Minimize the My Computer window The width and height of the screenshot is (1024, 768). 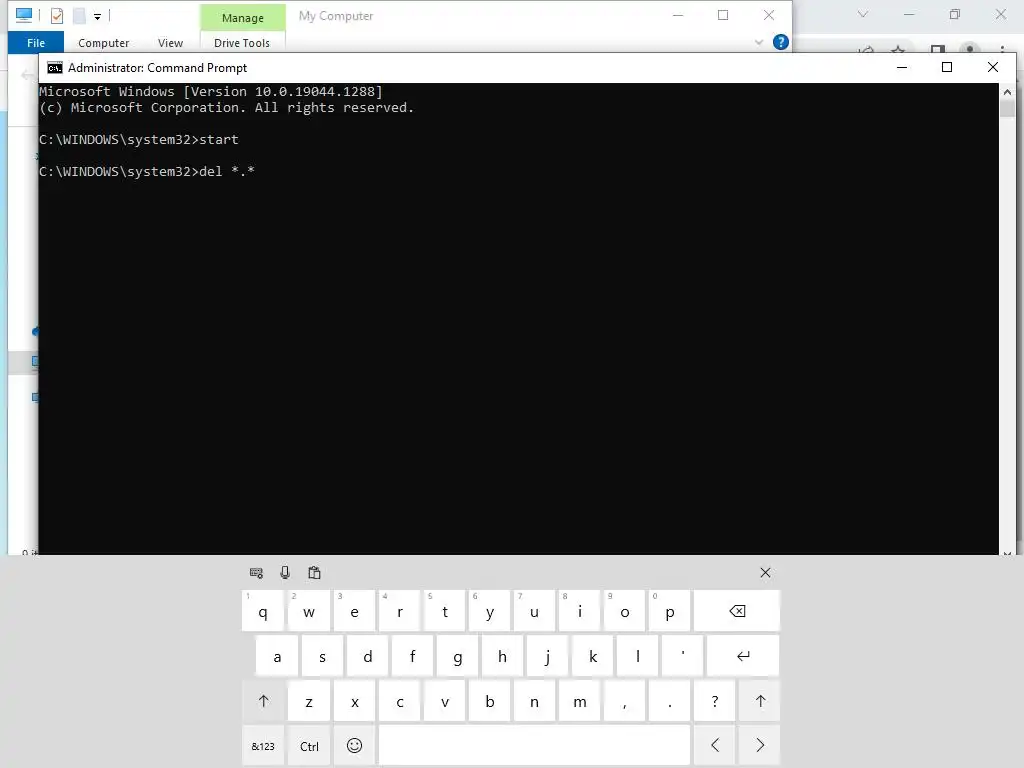678,15
